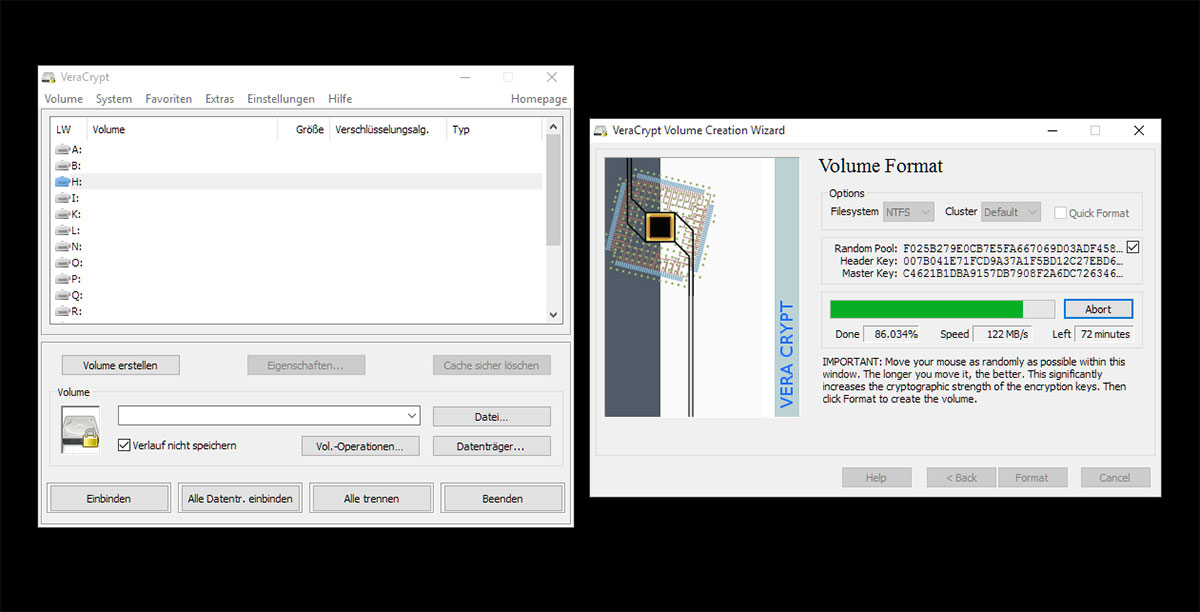1200x612 pixels.
Task: Select the highlighted H: drive icon
Action: (x=62, y=182)
